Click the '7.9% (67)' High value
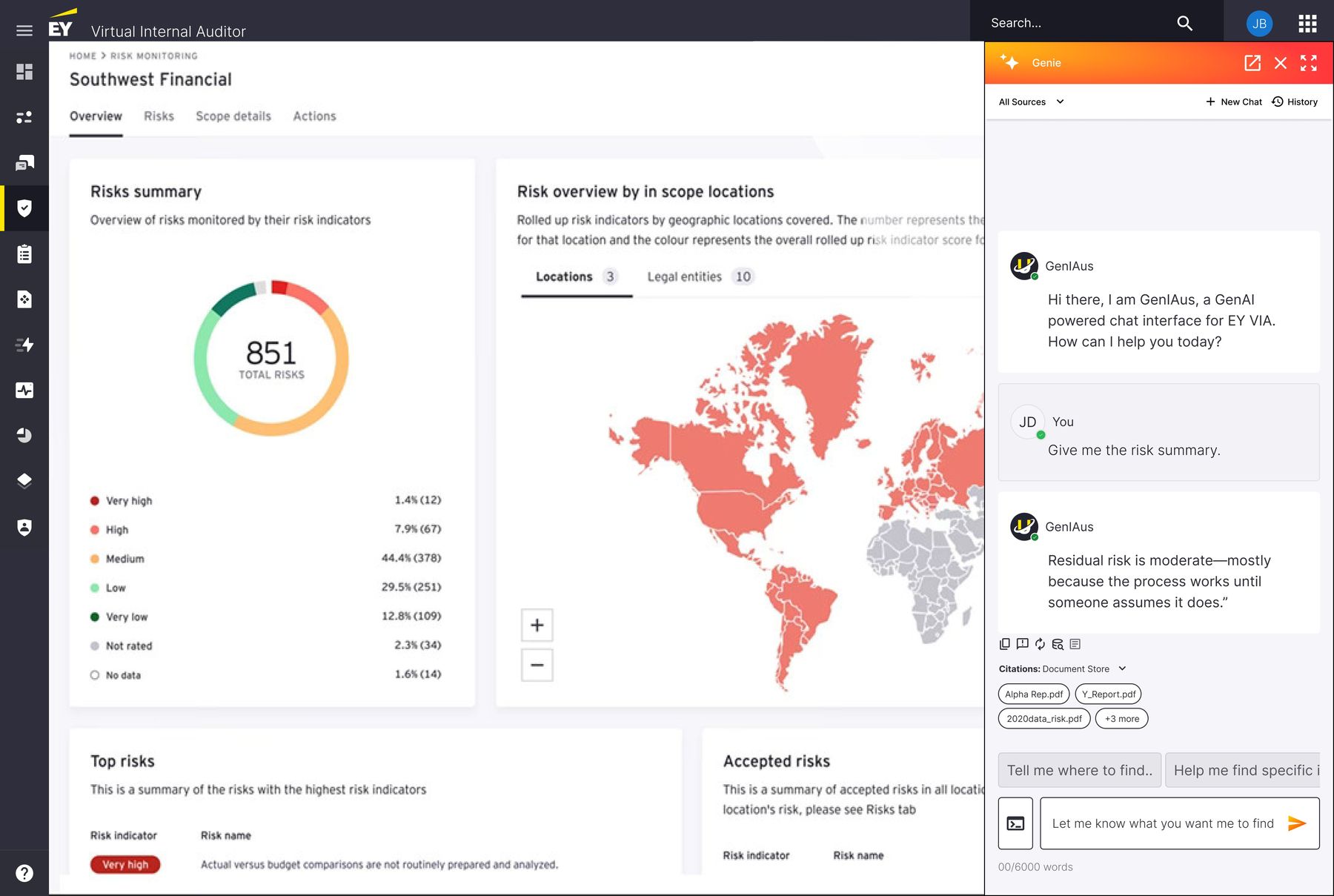1334x896 pixels. coord(417,529)
